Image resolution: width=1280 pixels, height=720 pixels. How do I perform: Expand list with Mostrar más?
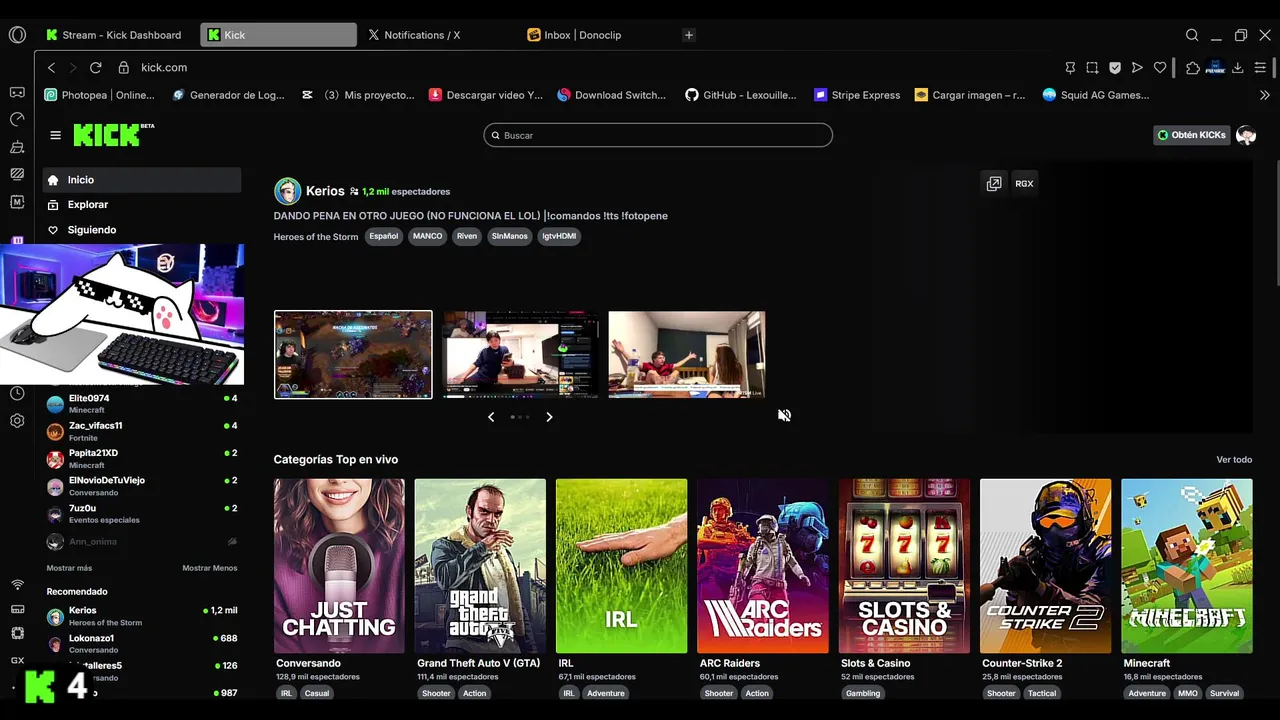click(x=69, y=568)
